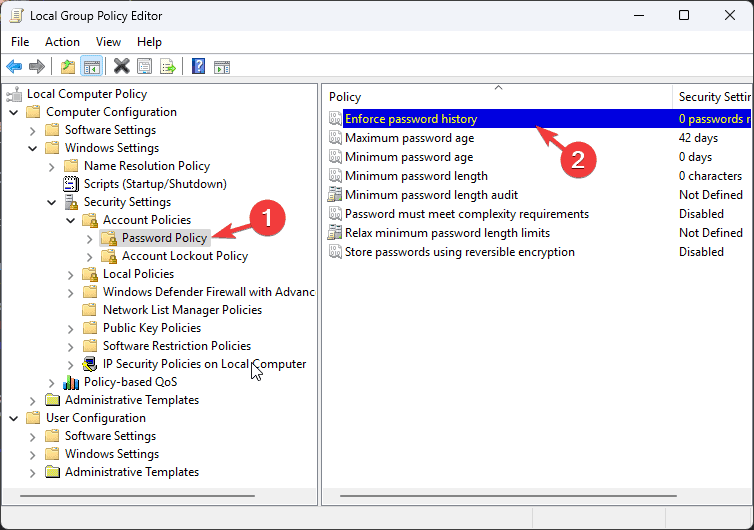Click the left pane horizontal scrollbar
Image resolution: width=754 pixels, height=530 pixels.
137,495
